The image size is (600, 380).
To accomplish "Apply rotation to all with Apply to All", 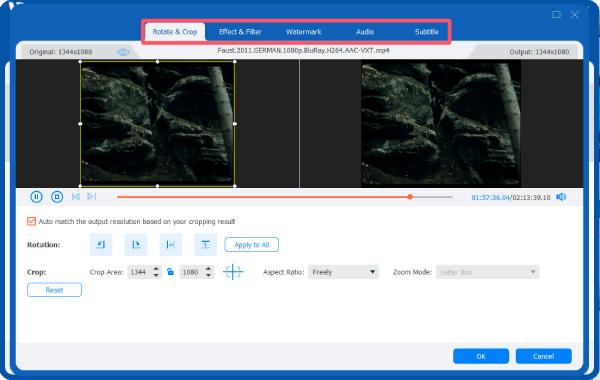I will click(x=251, y=245).
